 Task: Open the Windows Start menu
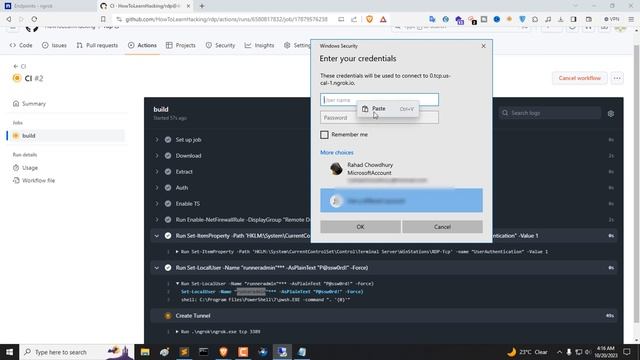pos(9,352)
